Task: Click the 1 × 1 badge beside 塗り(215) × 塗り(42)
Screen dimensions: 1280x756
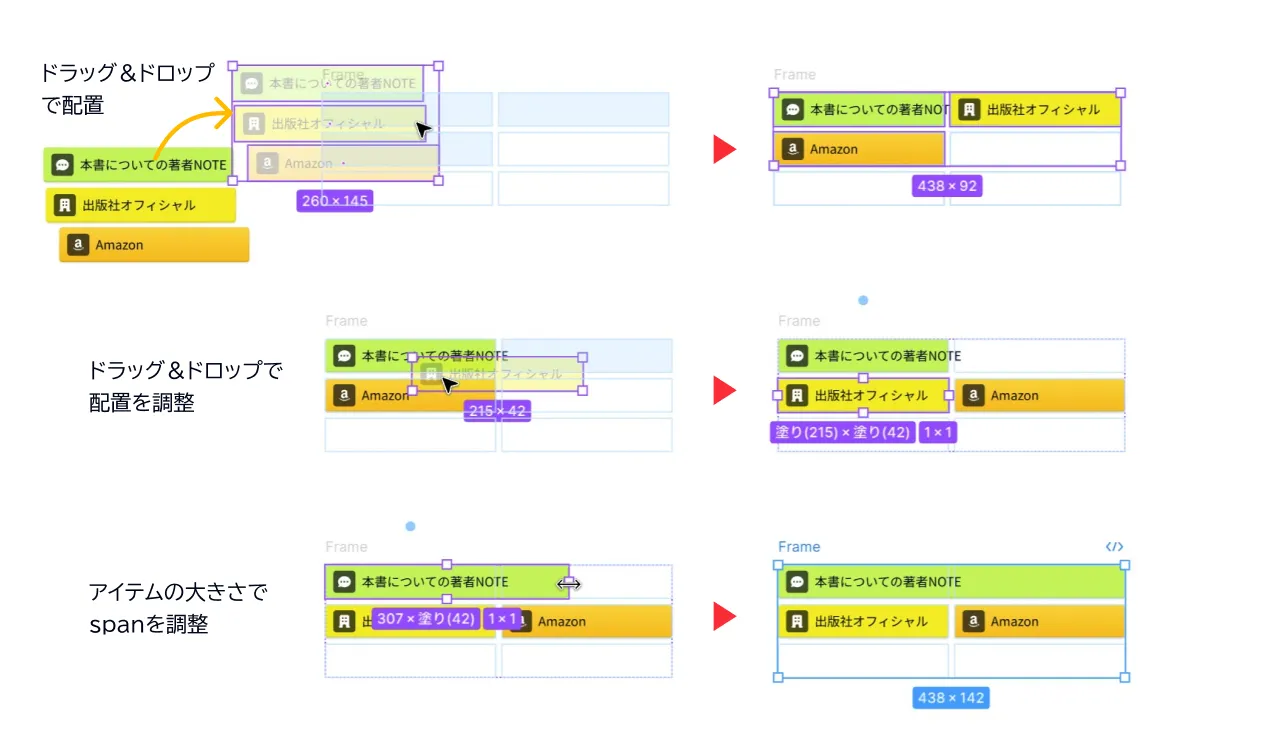Action: (938, 432)
